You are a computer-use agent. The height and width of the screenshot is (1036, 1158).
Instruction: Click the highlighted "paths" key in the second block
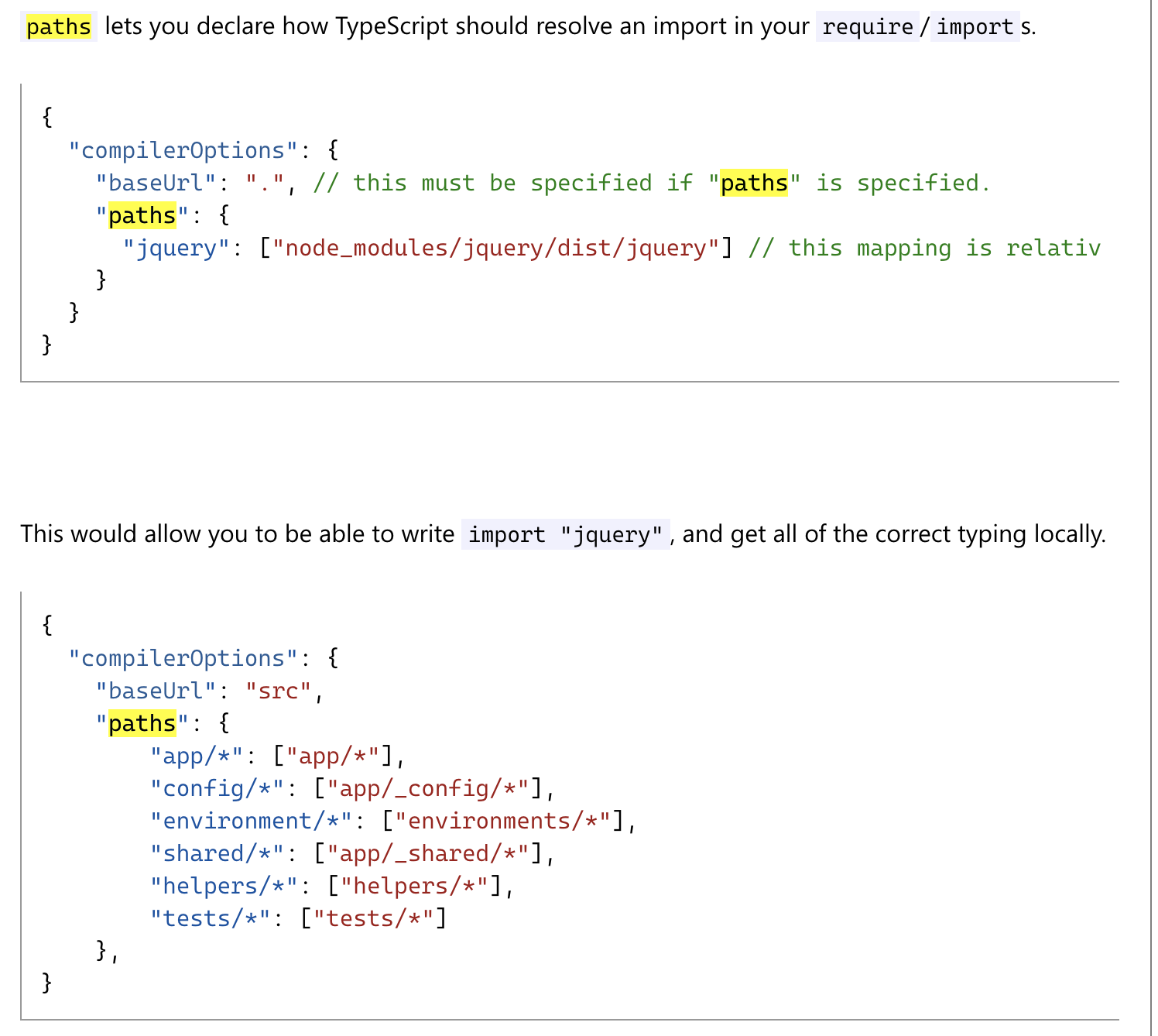(x=142, y=723)
